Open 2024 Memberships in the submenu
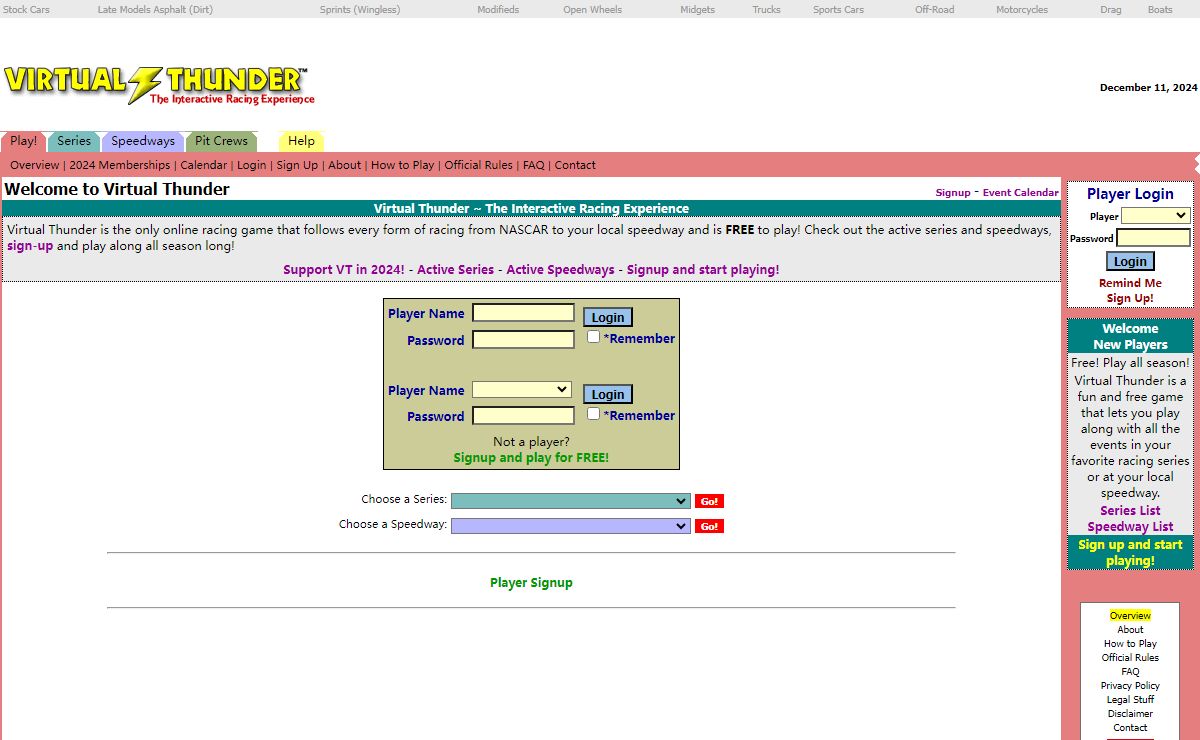The height and width of the screenshot is (740, 1200). (120, 165)
